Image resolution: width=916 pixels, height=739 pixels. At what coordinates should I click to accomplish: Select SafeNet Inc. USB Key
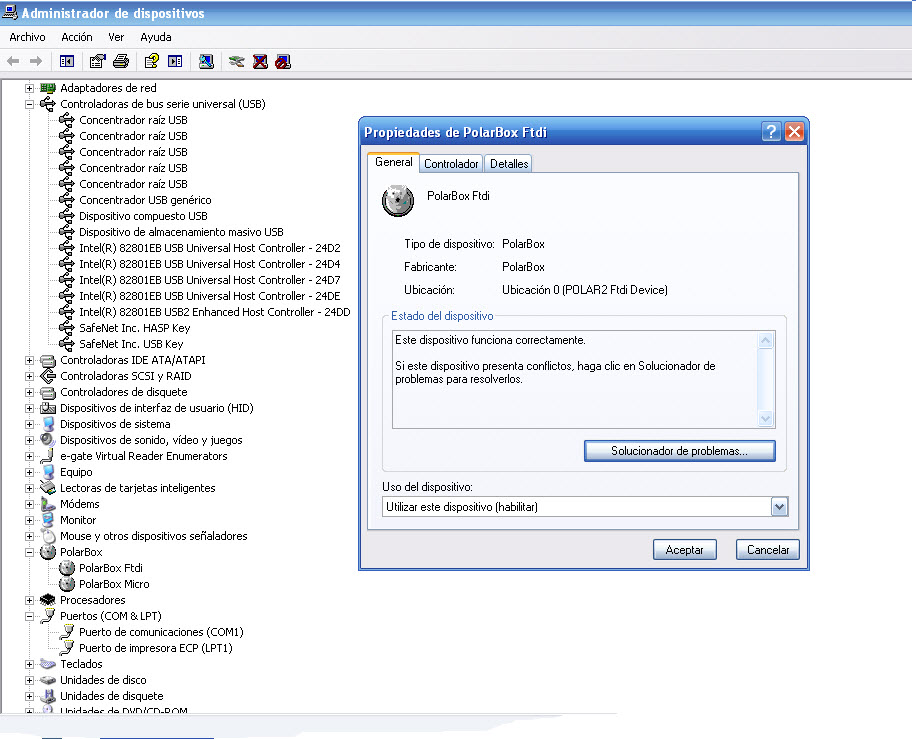[131, 344]
